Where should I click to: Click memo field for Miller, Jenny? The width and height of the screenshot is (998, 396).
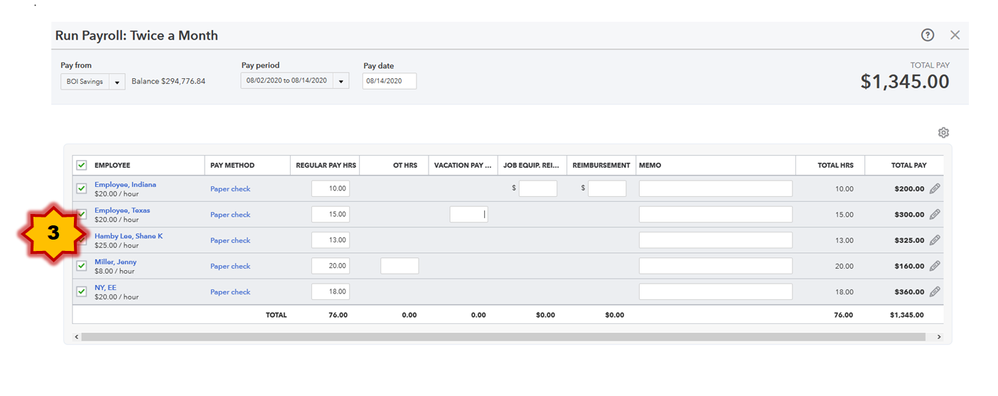(715, 265)
